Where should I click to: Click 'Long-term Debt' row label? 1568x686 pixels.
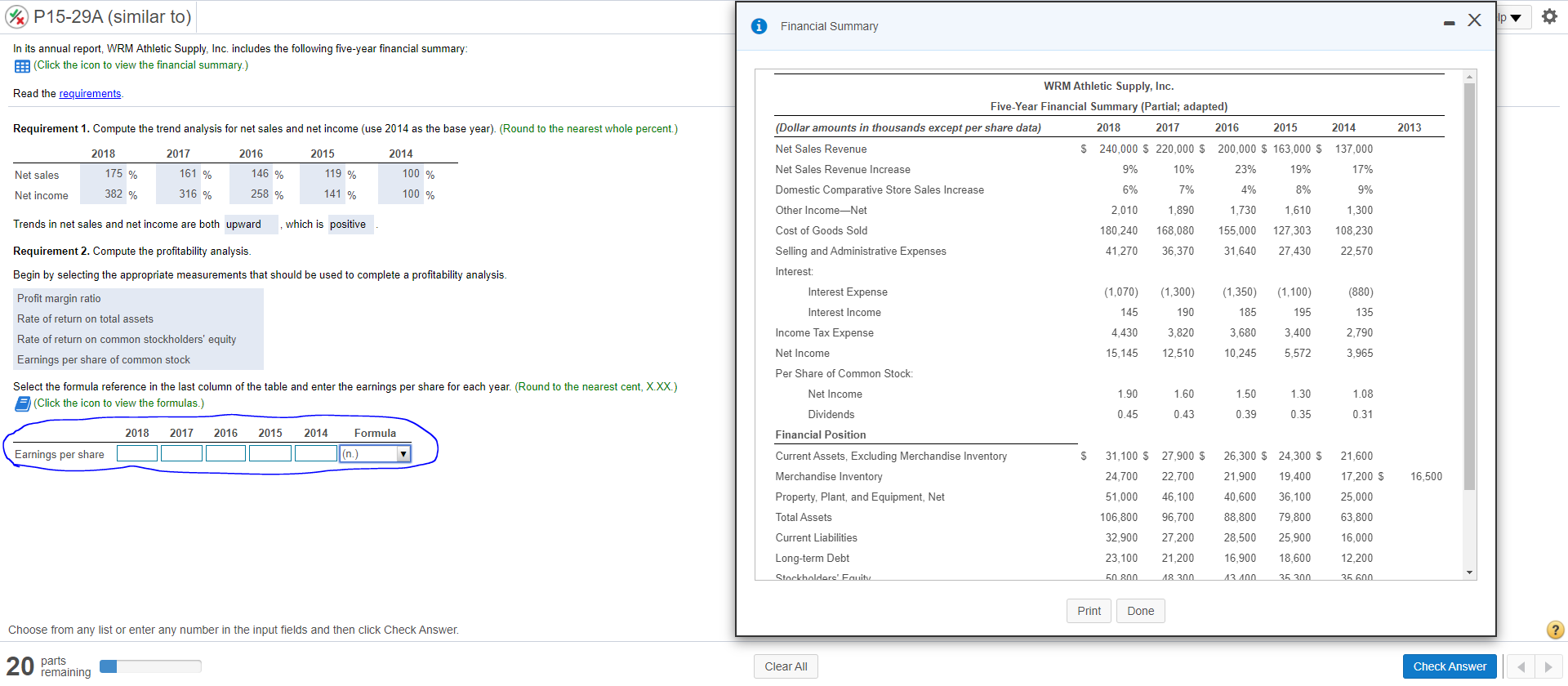812,559
